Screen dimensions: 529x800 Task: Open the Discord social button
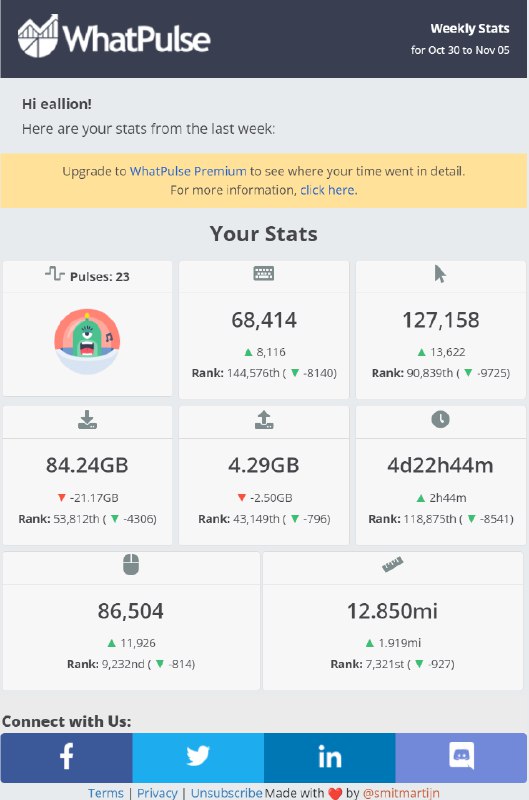(x=461, y=758)
